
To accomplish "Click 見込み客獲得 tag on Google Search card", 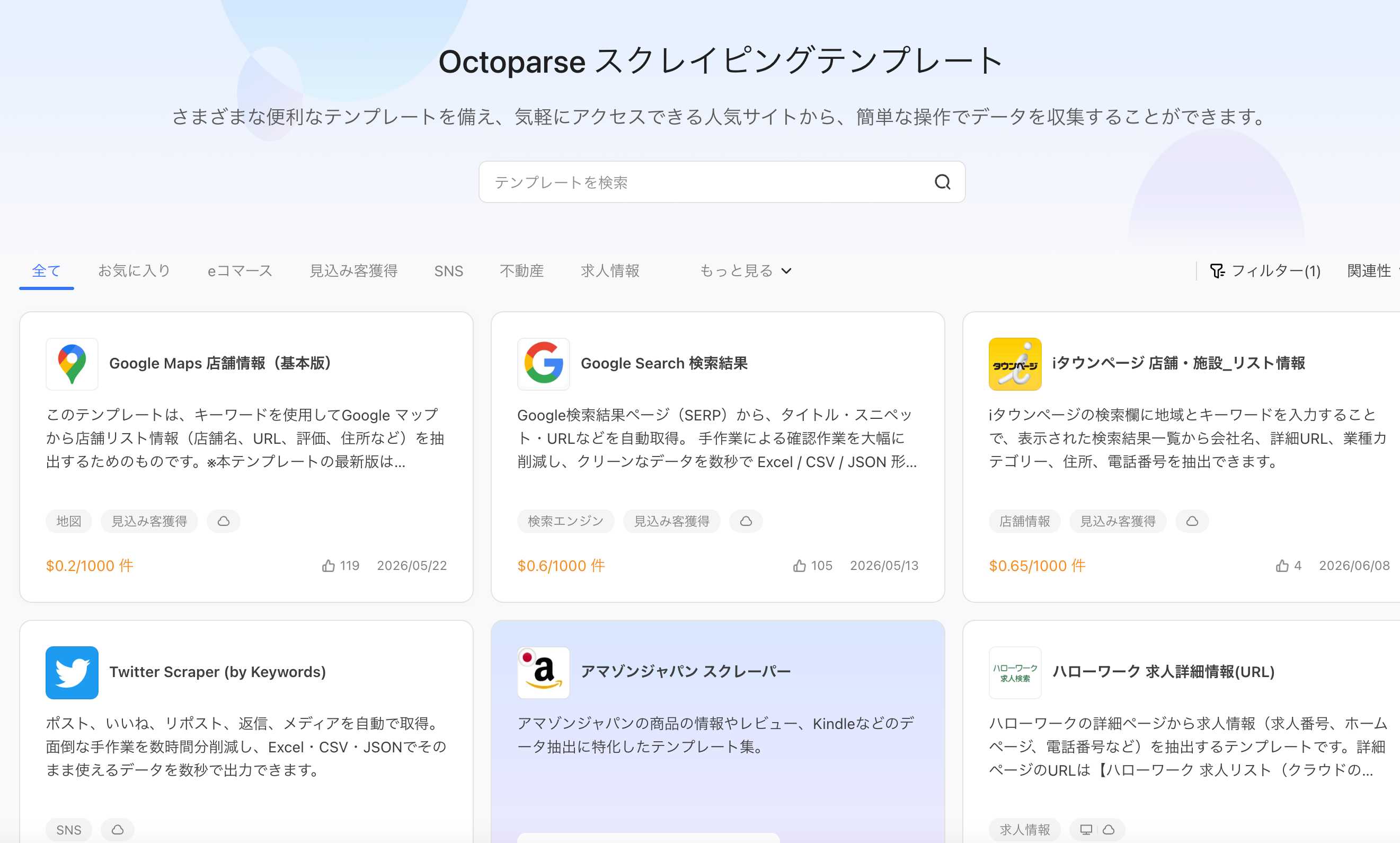I will [x=671, y=521].
